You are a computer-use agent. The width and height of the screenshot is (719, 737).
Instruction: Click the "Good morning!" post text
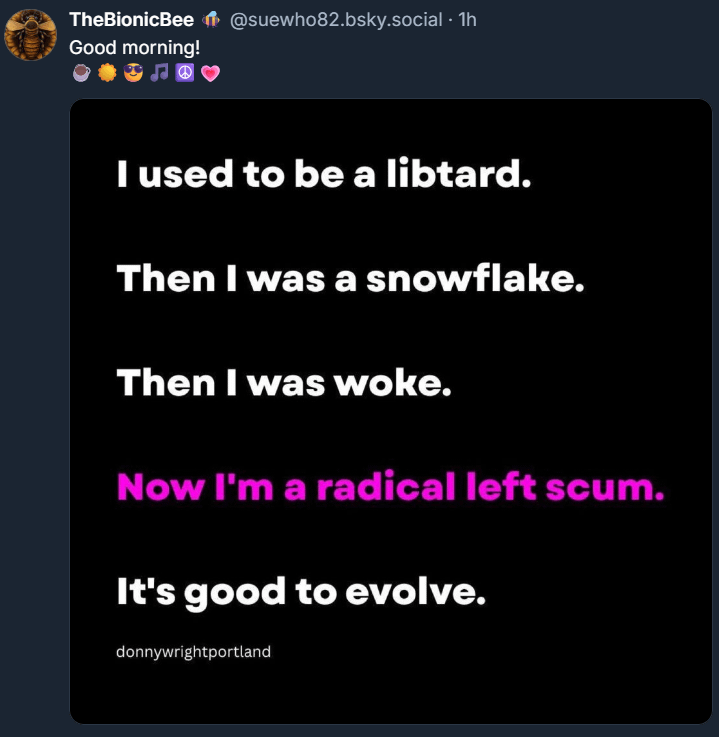(135, 46)
